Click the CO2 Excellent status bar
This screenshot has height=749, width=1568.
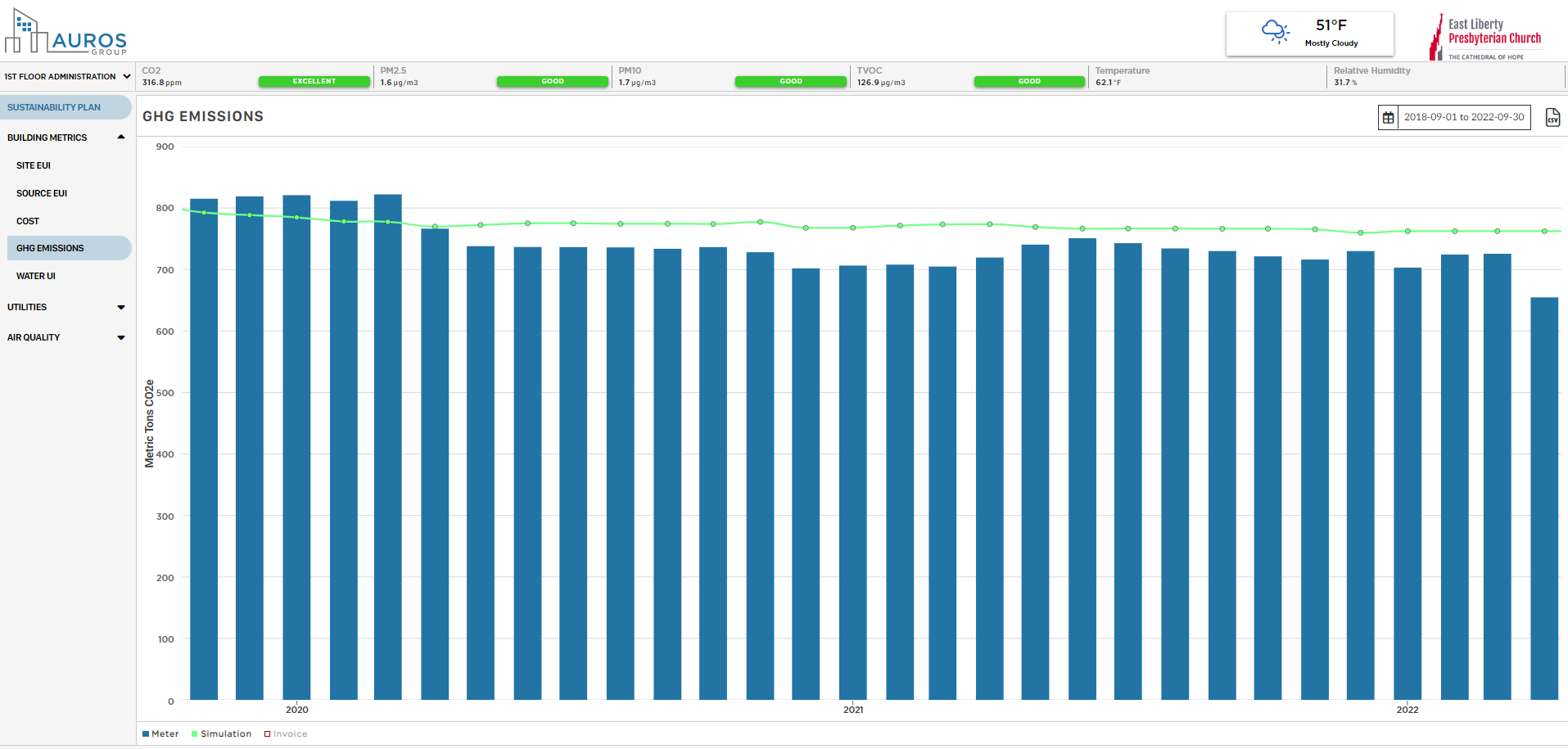pyautogui.click(x=314, y=81)
